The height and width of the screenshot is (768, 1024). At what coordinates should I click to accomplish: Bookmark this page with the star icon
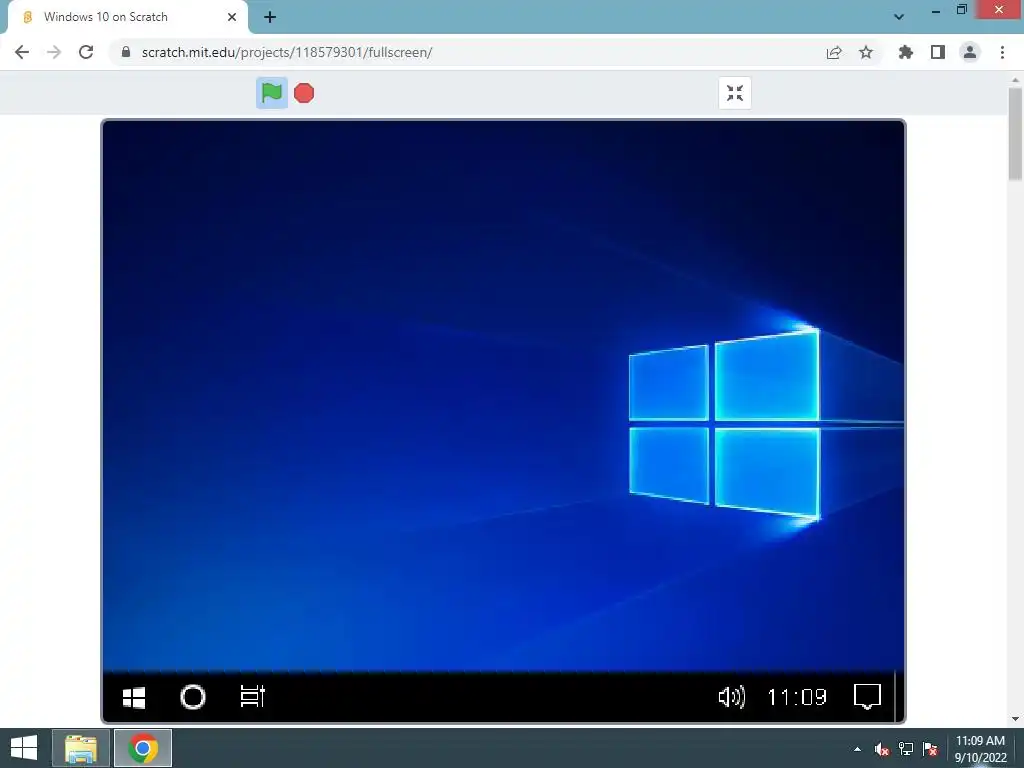click(866, 52)
